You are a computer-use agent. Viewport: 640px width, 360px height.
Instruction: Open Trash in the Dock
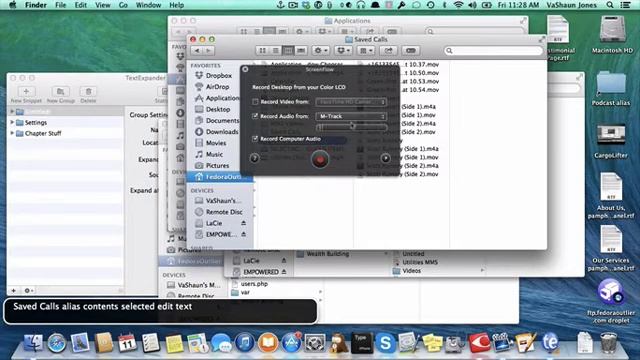608,343
